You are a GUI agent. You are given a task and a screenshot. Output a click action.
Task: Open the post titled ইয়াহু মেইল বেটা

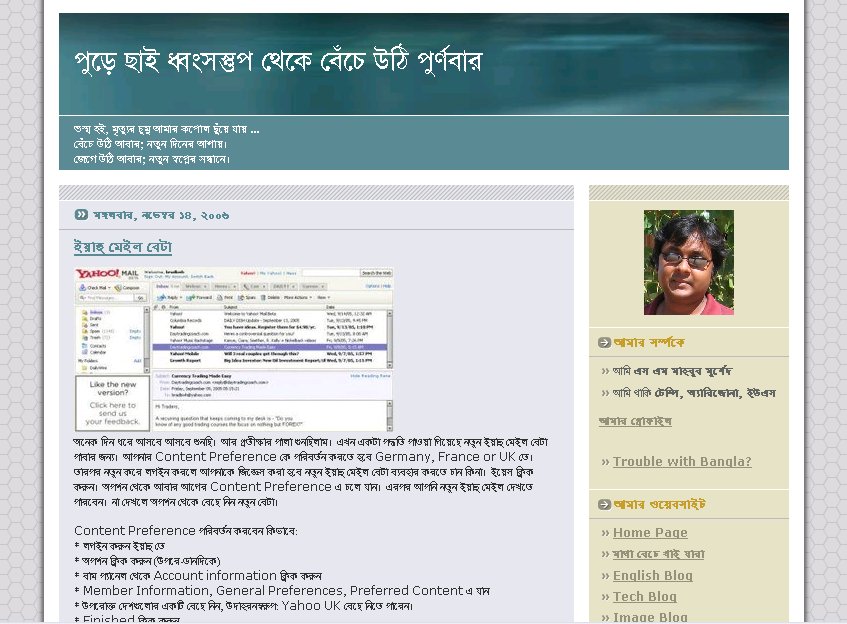[x=123, y=247]
